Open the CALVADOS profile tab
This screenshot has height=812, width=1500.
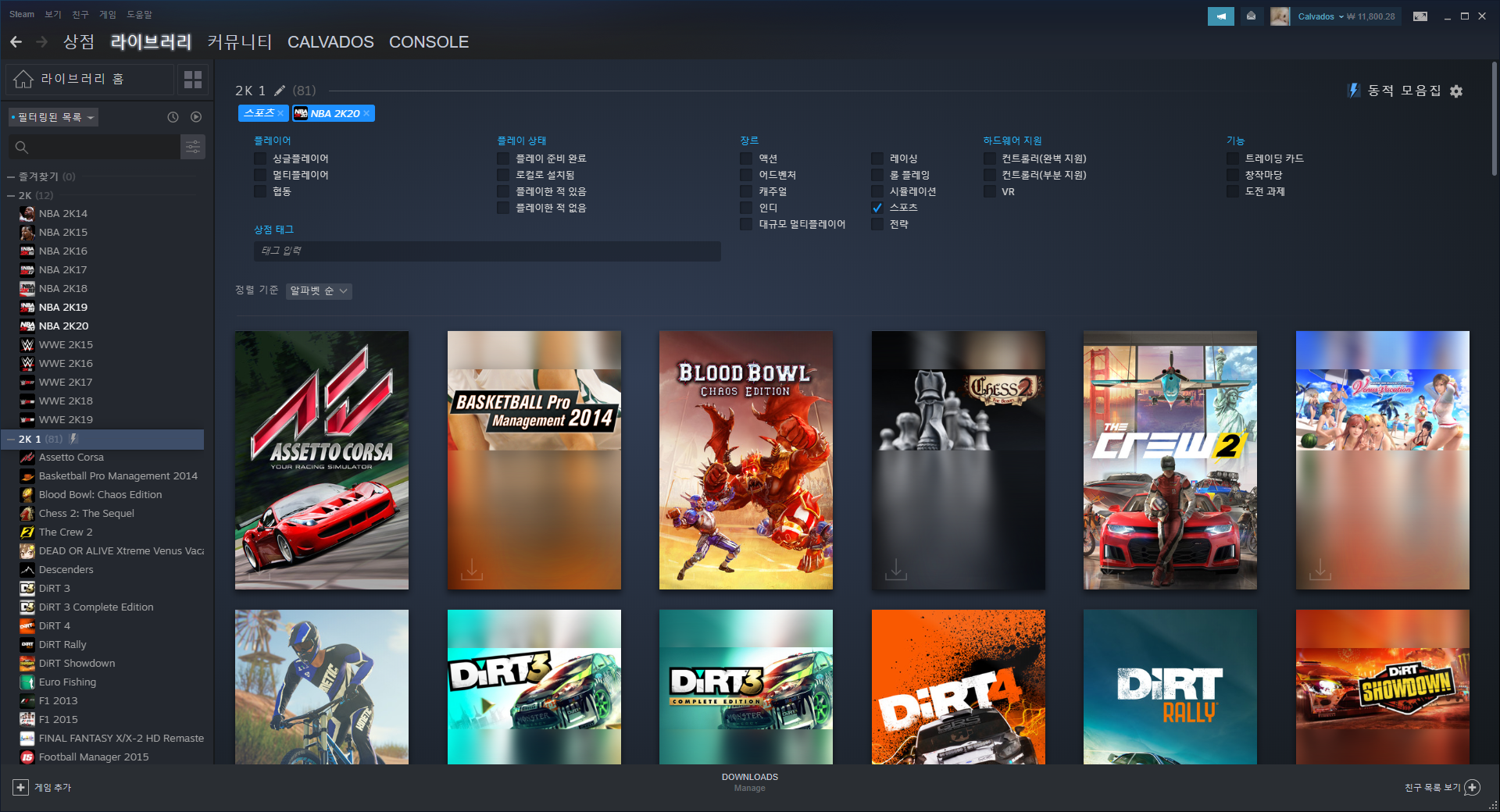pos(330,42)
